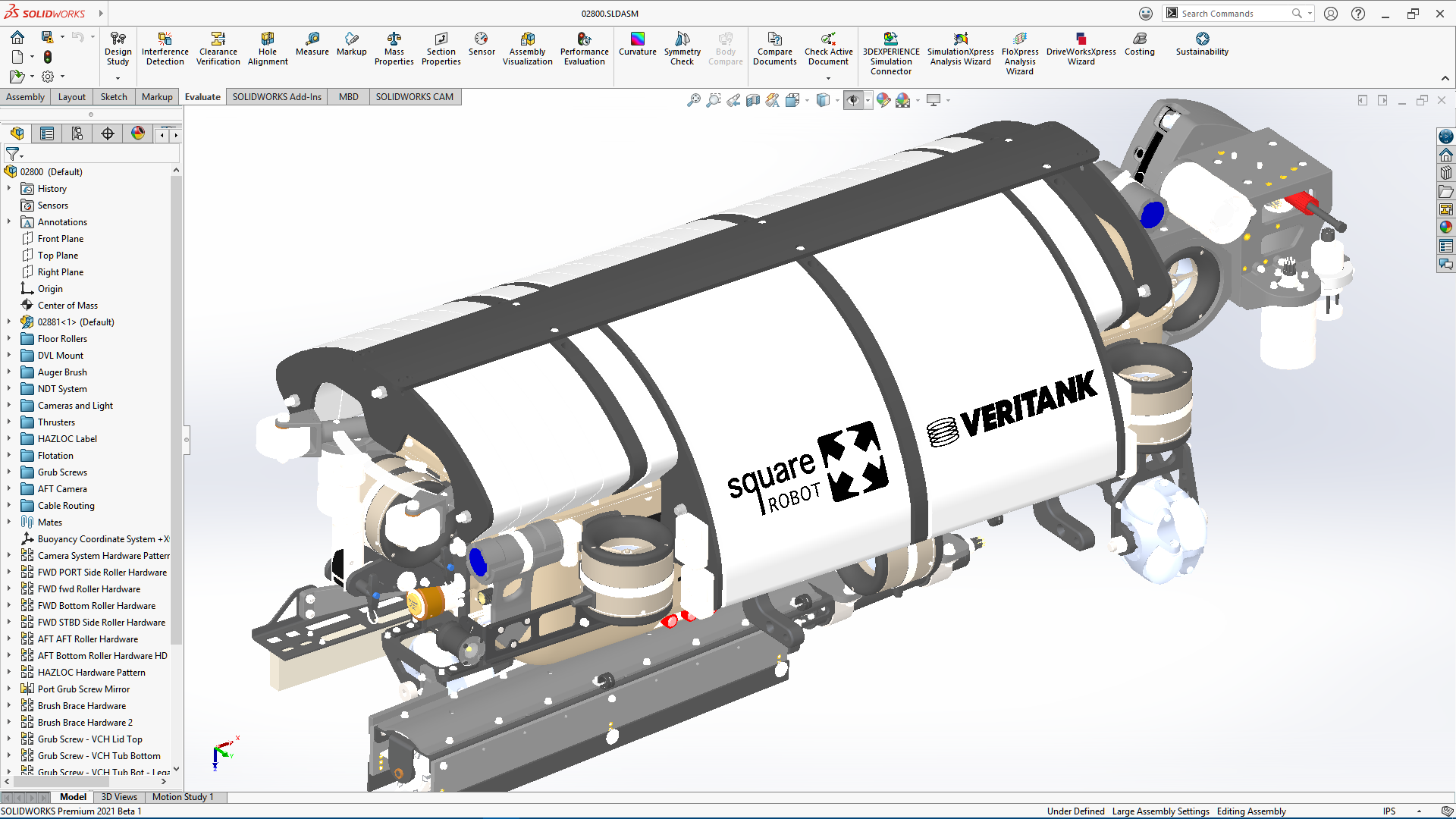Toggle visibility of Auger Brush component
1456x819 pixels.
pos(62,372)
